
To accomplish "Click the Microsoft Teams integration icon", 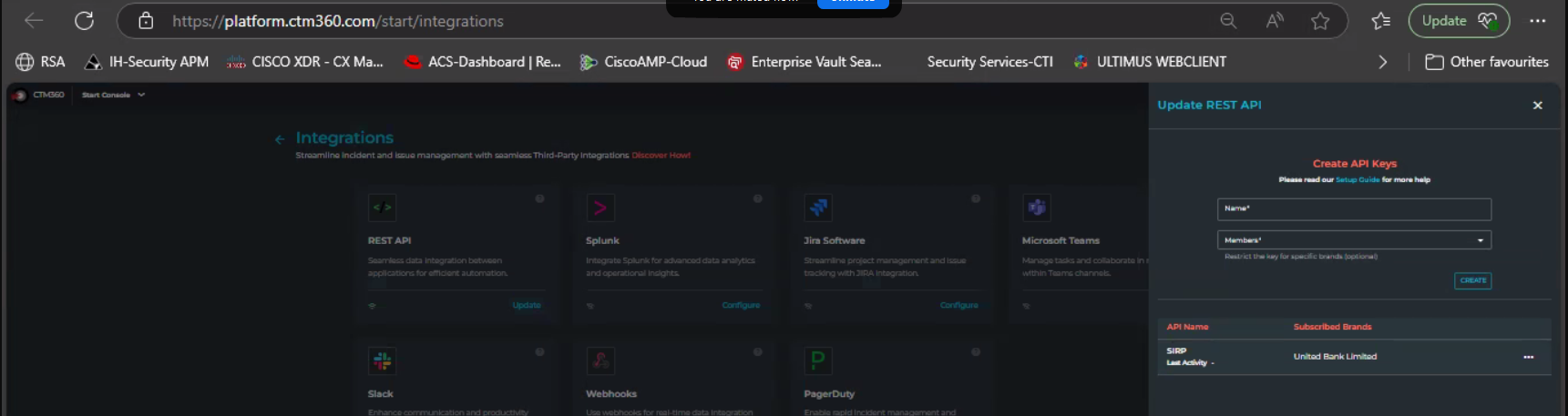I will (1037, 208).
